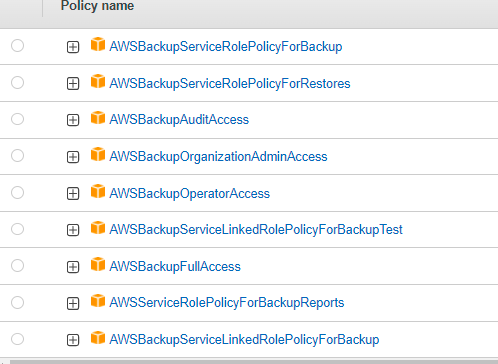This screenshot has width=498, height=364.
Task: Click orange policy icon for AWSBackupAuditAccess
Action: [98, 118]
